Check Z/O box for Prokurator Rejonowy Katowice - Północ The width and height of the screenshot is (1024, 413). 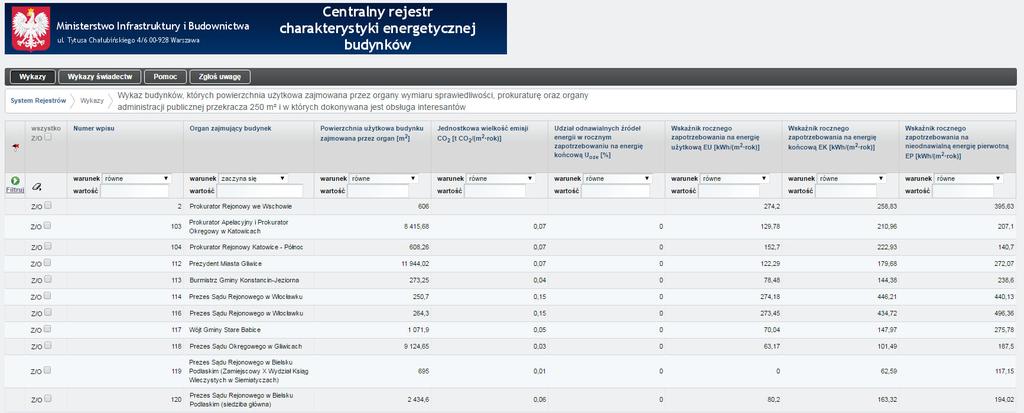[48, 246]
